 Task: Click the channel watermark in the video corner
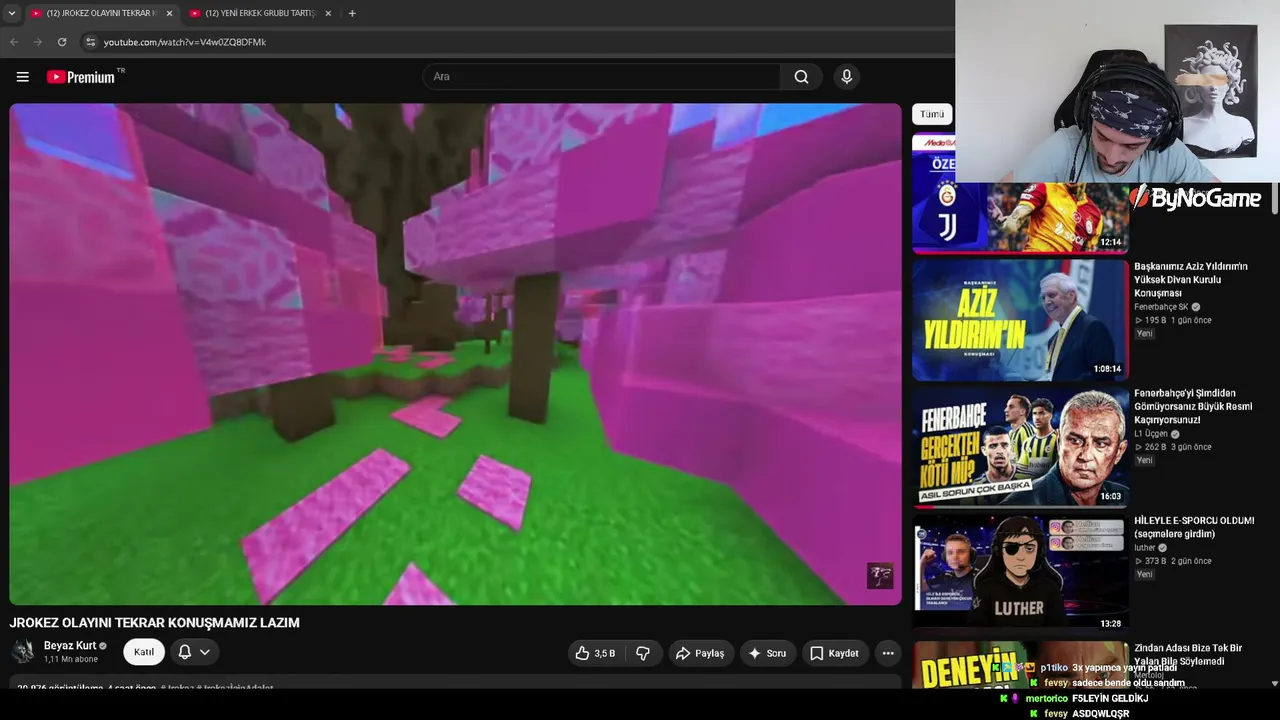click(880, 576)
